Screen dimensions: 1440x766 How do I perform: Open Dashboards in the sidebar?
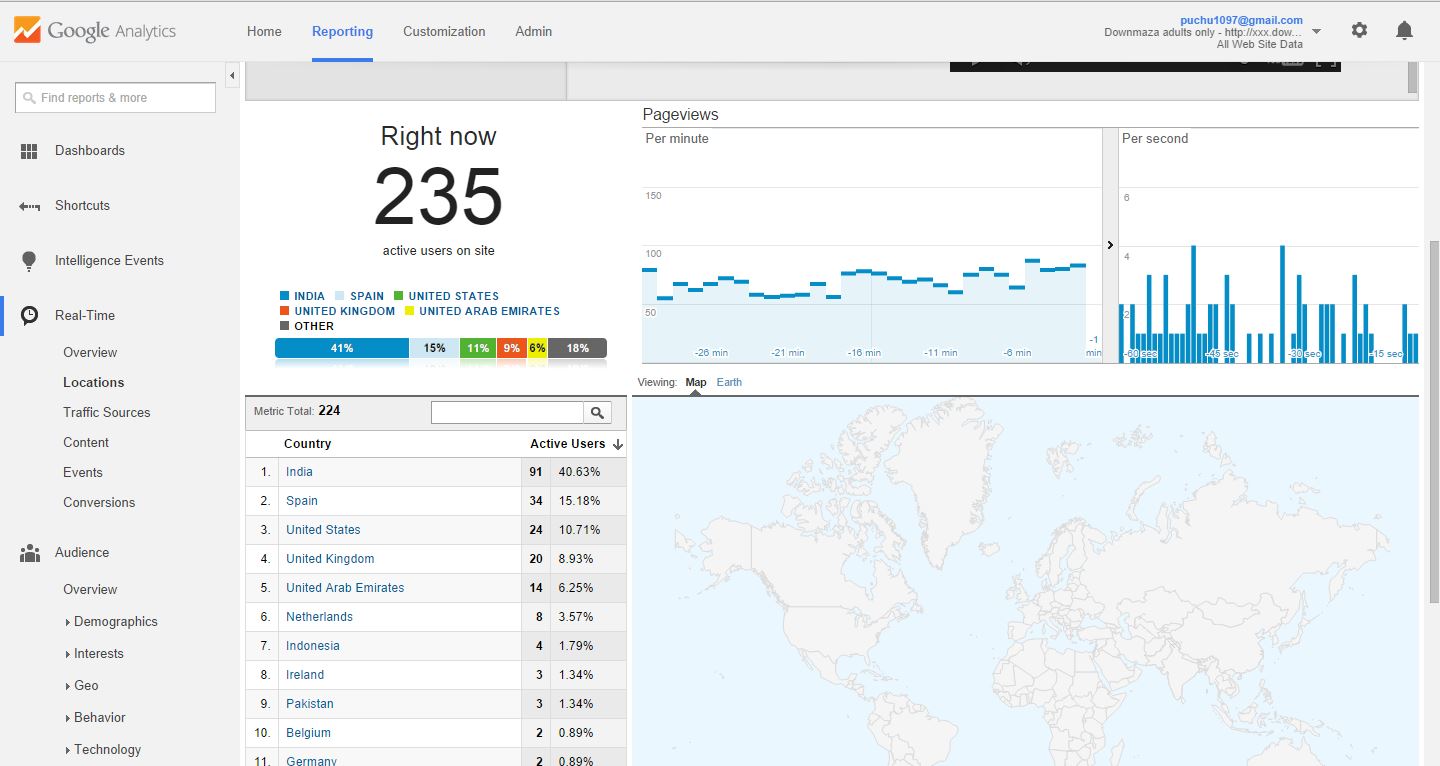pyautogui.click(x=90, y=151)
